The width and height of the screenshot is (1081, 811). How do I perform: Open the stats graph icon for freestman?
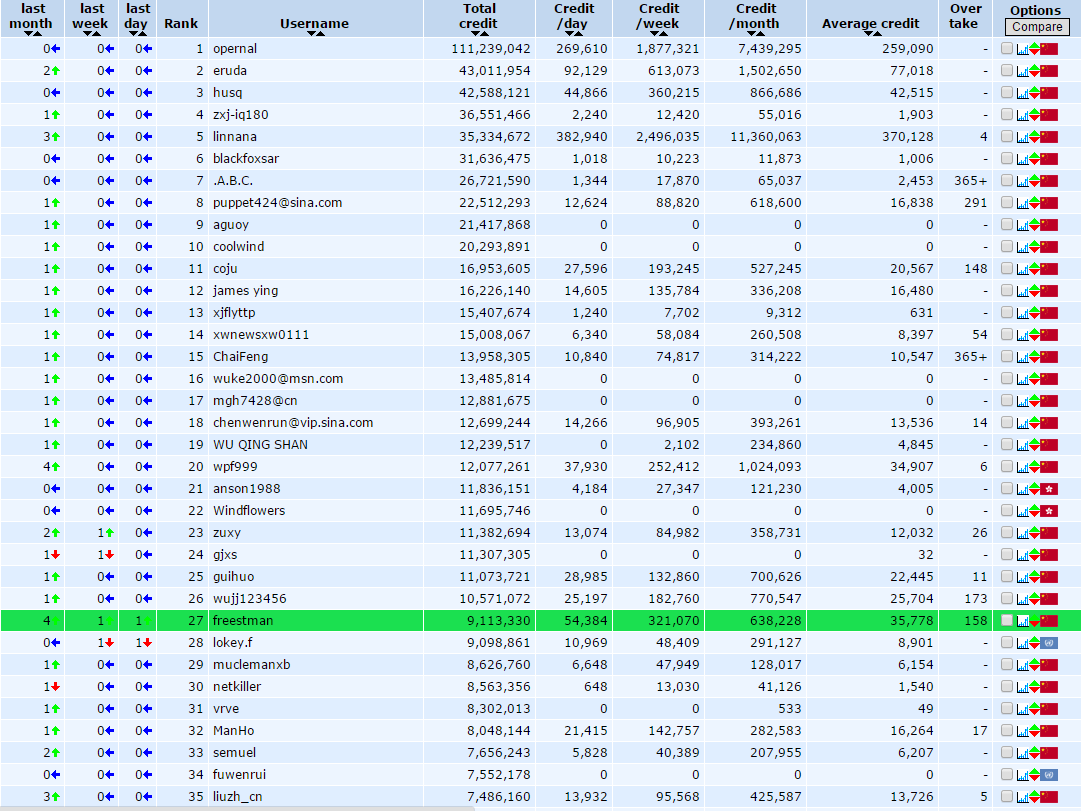[1022, 621]
